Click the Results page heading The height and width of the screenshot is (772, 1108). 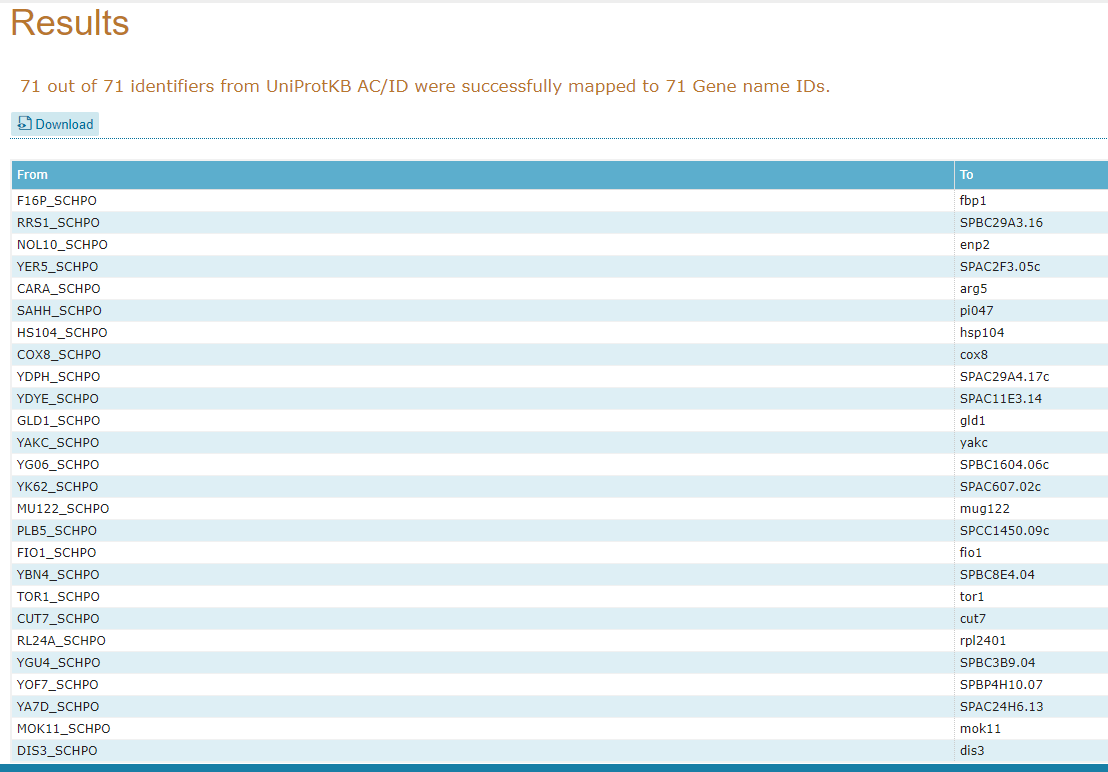70,23
